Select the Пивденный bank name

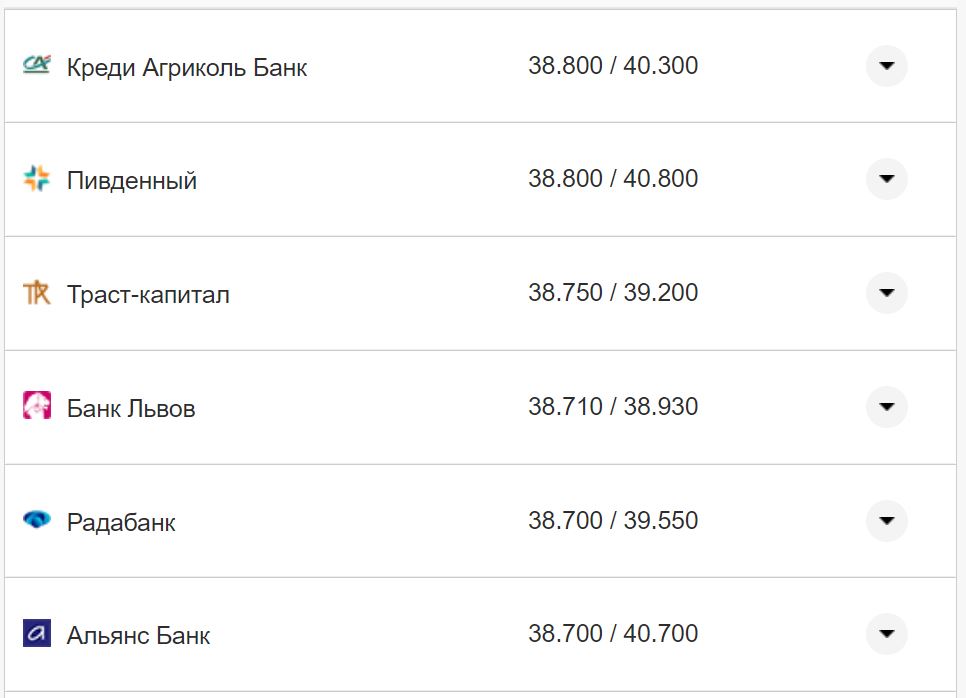pyautogui.click(x=132, y=181)
